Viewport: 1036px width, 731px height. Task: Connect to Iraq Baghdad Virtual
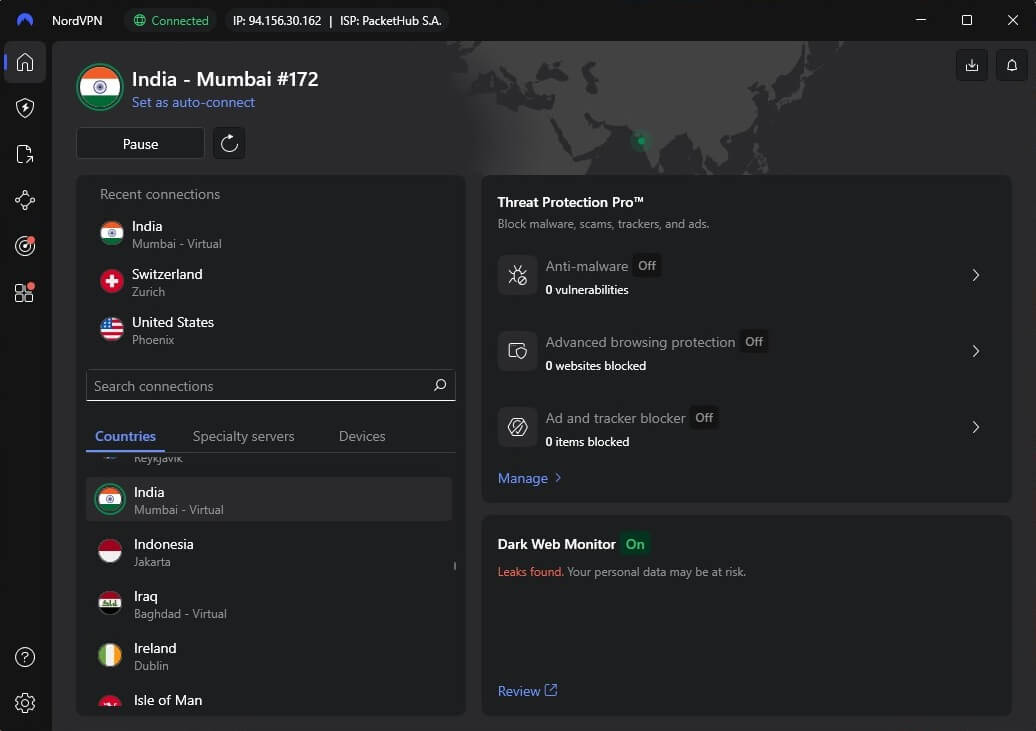pyautogui.click(x=269, y=603)
